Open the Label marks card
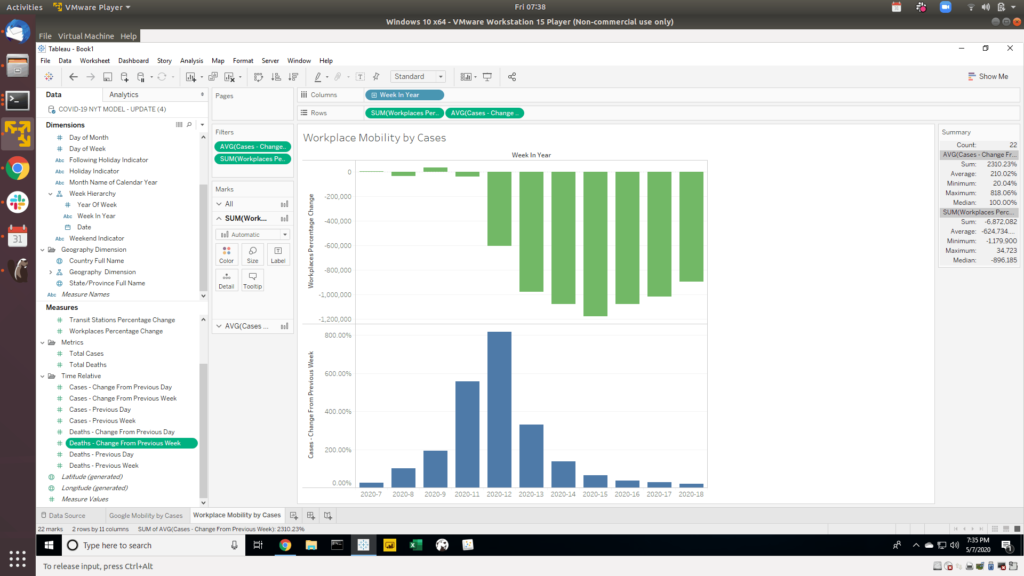1024x576 pixels. point(278,254)
